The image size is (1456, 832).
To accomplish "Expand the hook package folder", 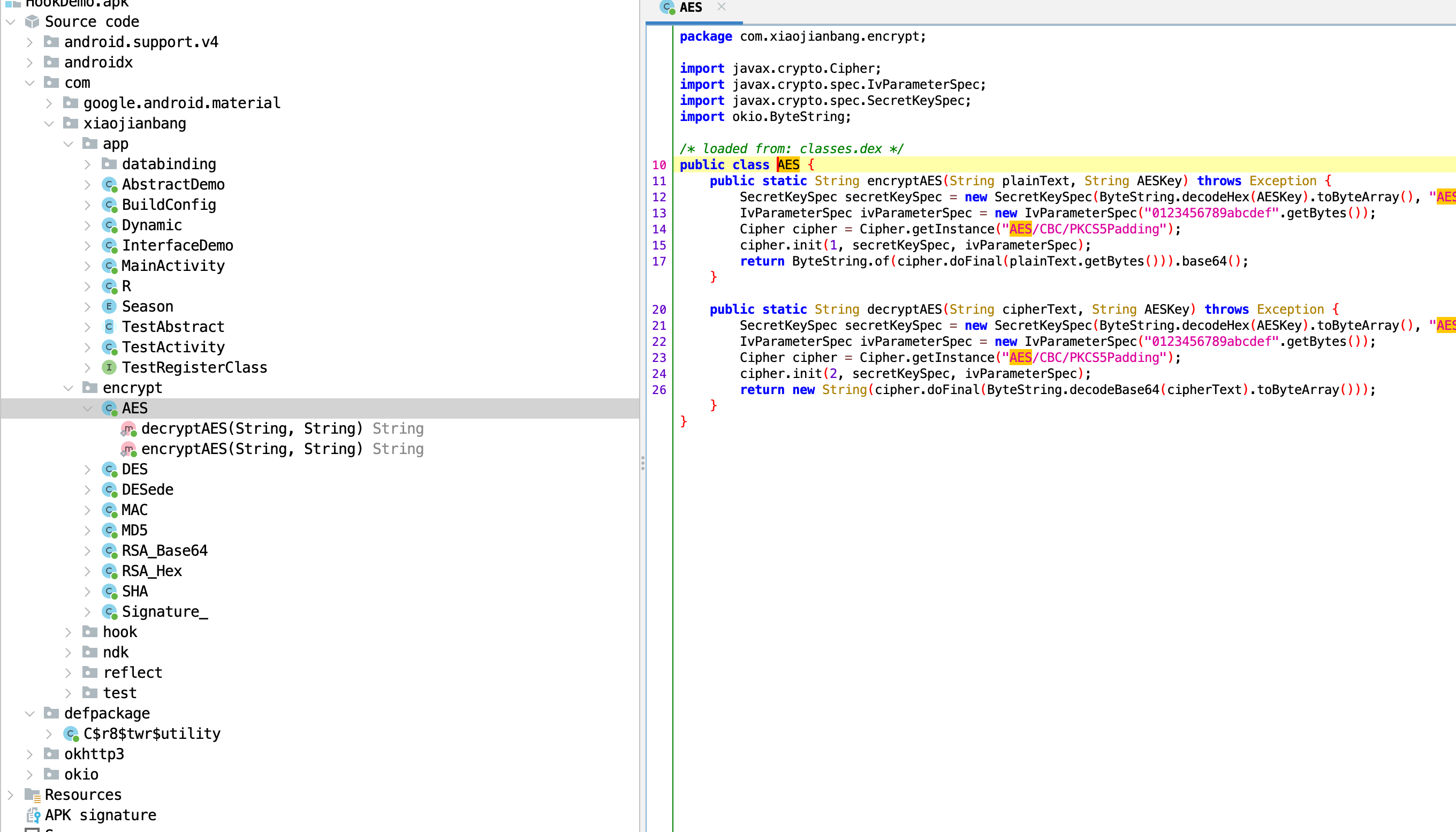I will pos(68,632).
